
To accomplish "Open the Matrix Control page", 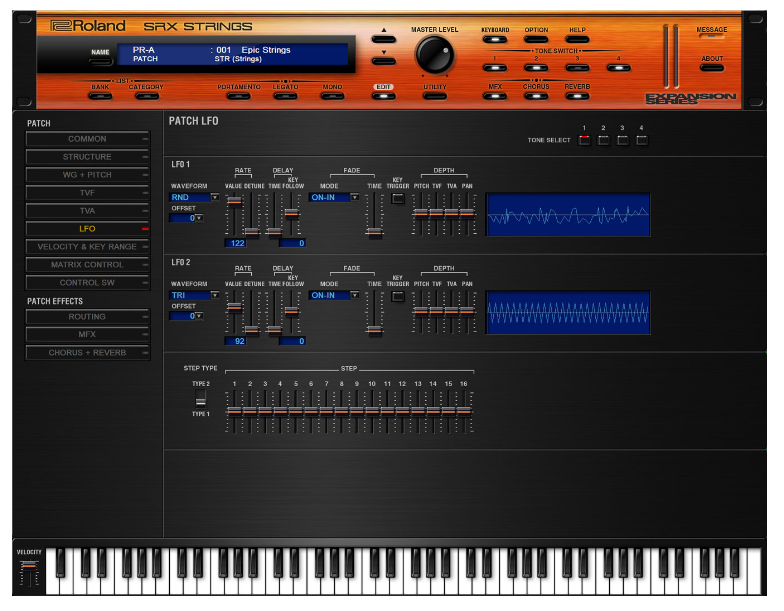I will point(88,265).
